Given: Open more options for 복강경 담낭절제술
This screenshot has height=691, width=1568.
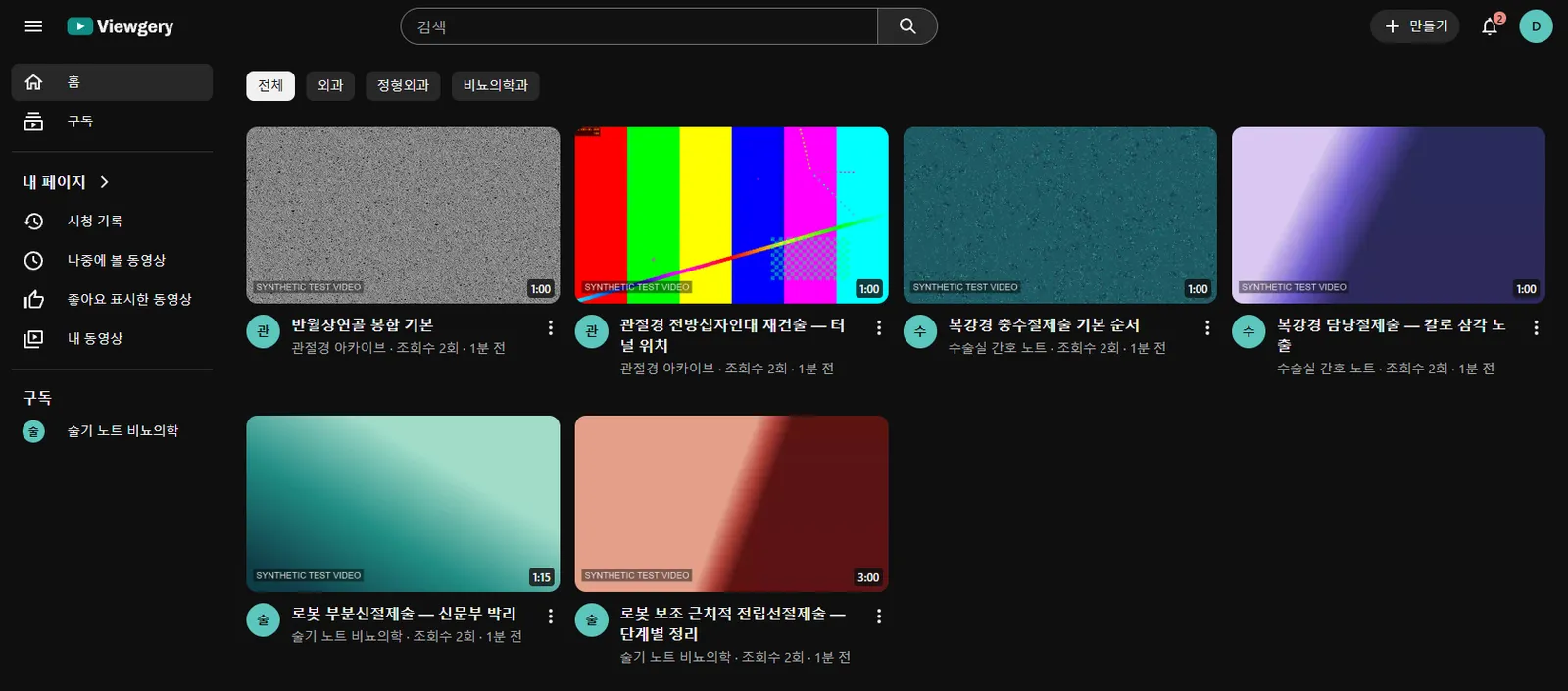Looking at the screenshot, I should tap(1536, 327).
